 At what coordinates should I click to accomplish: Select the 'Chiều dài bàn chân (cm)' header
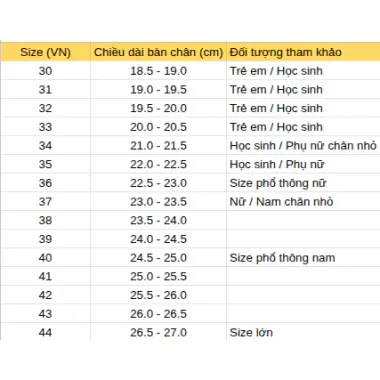point(158,52)
